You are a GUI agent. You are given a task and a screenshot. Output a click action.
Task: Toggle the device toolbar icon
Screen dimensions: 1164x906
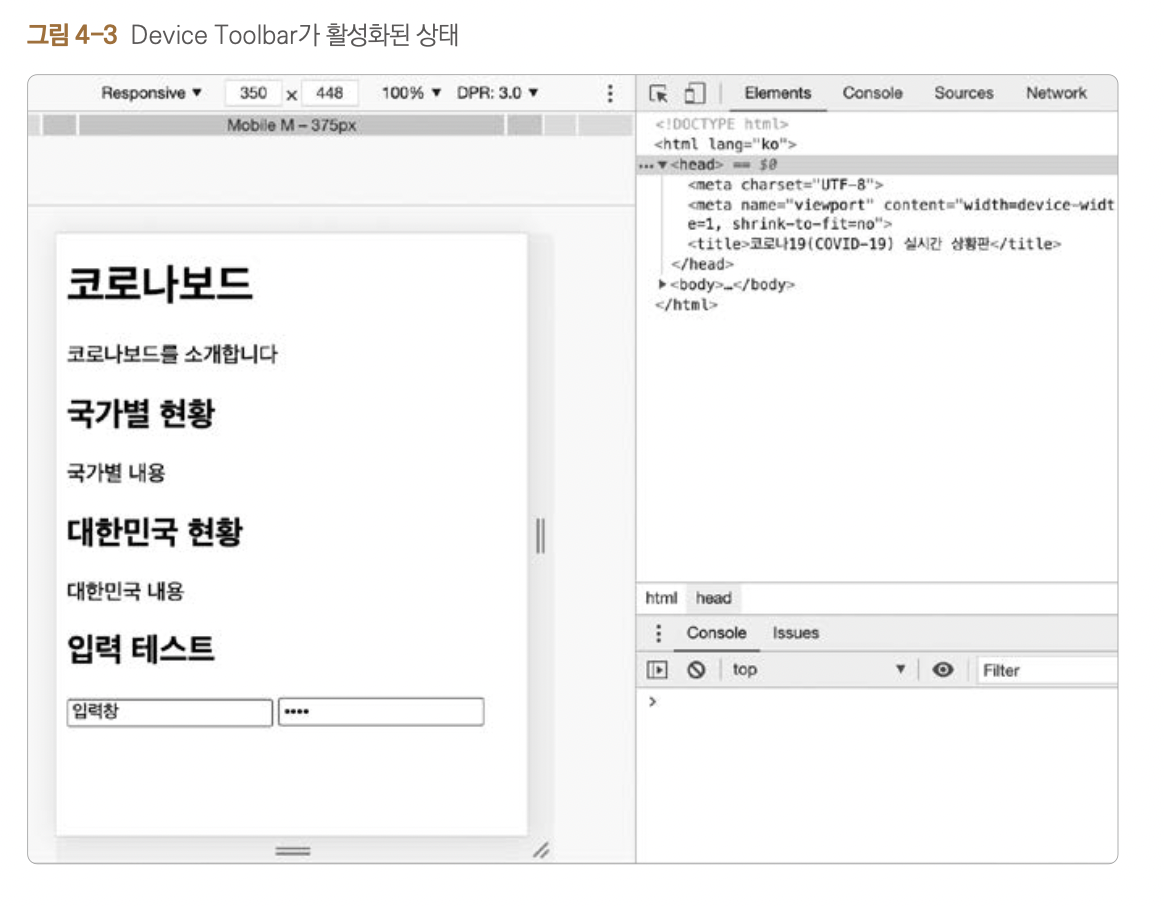coord(694,94)
